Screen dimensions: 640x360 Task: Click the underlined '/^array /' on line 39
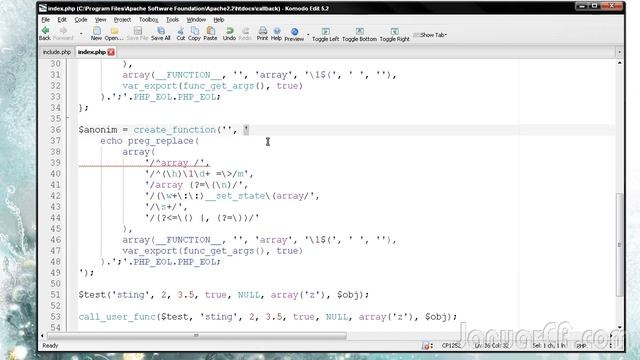177,163
